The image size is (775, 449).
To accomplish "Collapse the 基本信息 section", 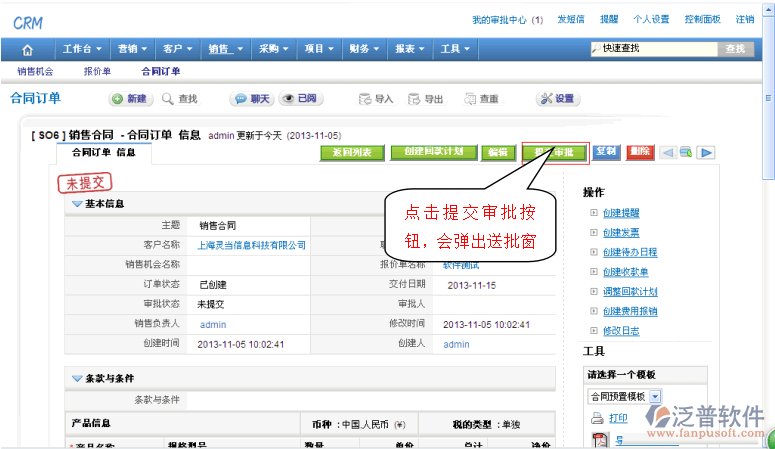I will click(x=77, y=205).
